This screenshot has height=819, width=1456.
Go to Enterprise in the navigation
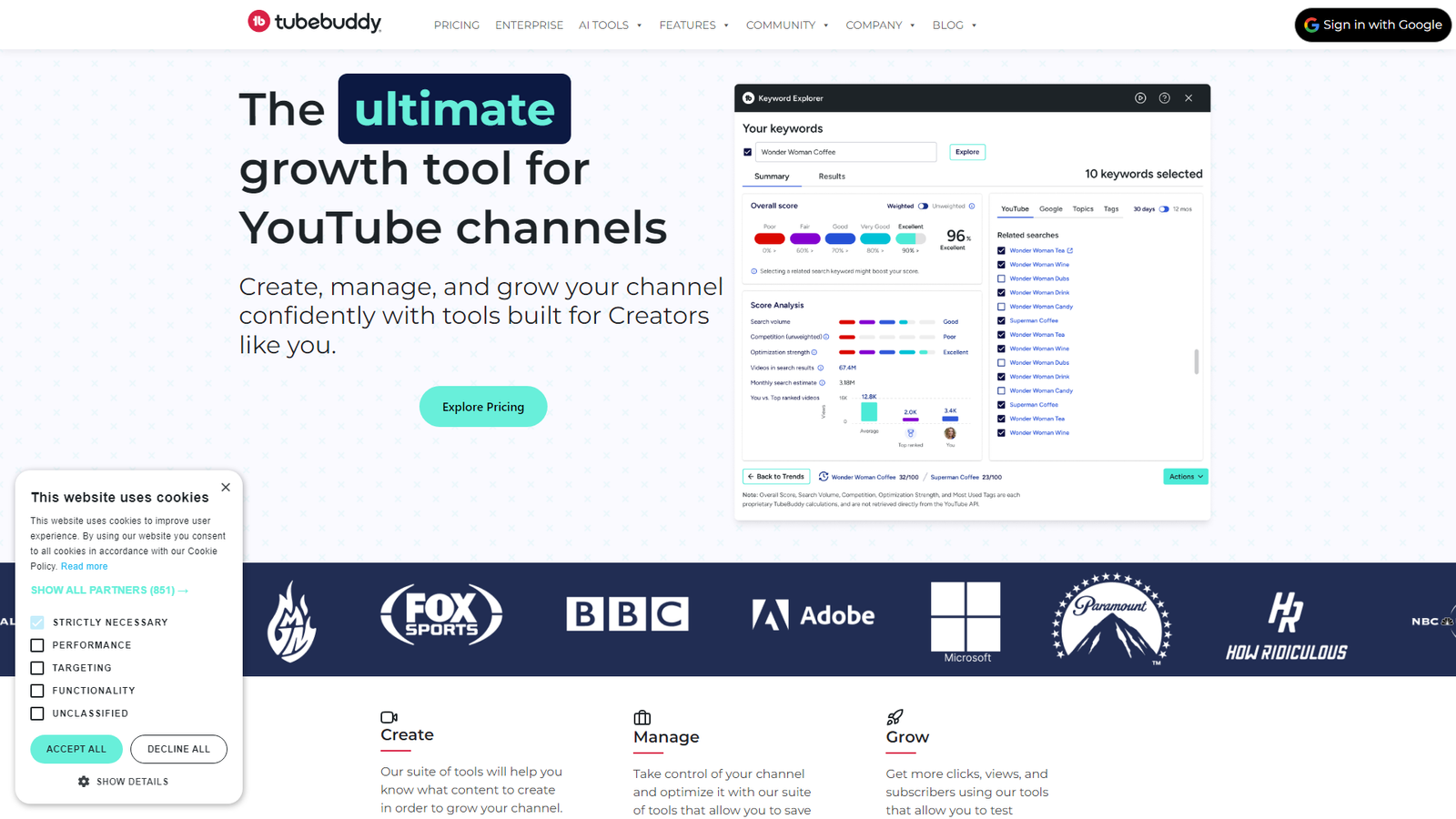[530, 25]
